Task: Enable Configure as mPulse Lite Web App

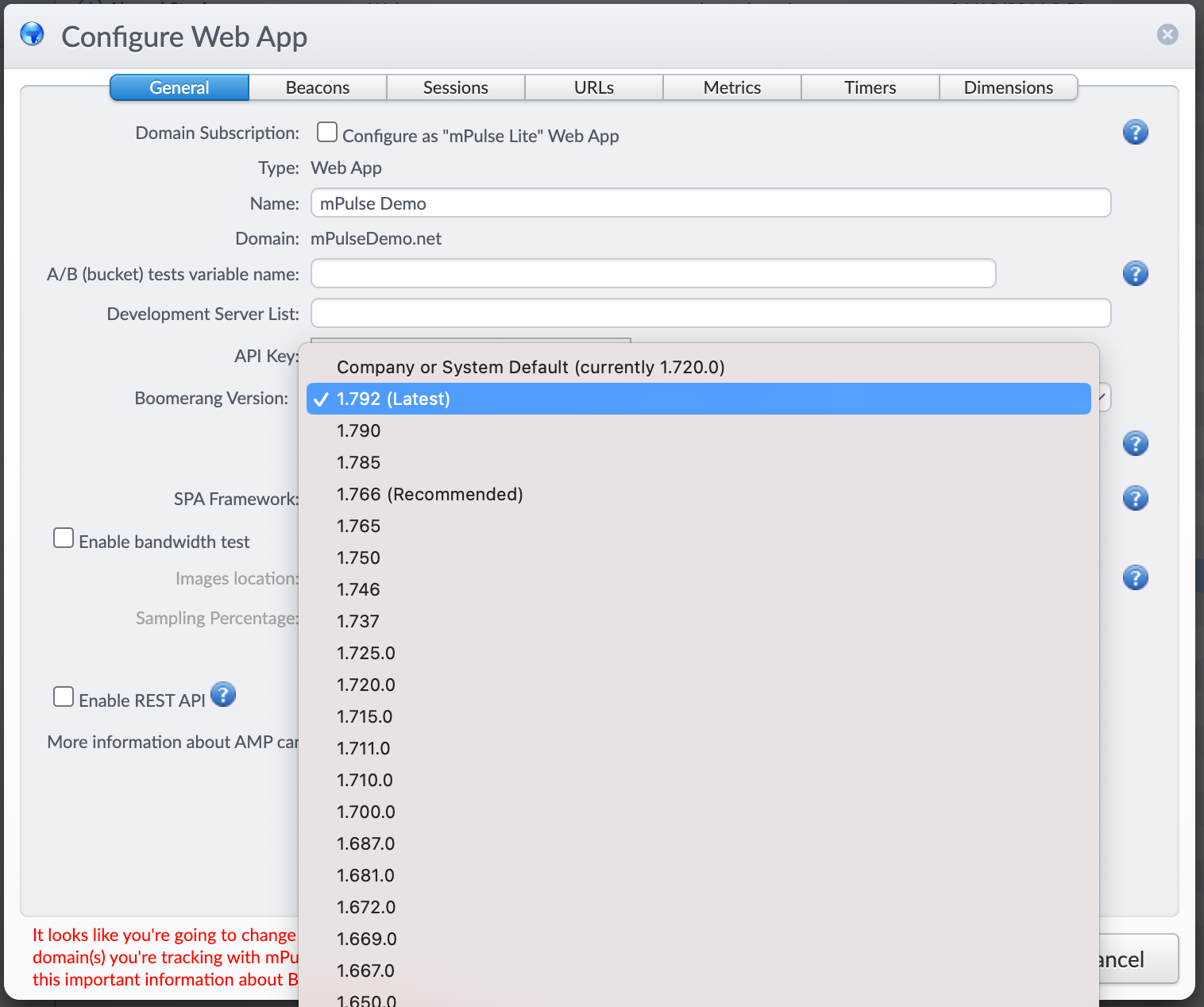Action: tap(326, 132)
